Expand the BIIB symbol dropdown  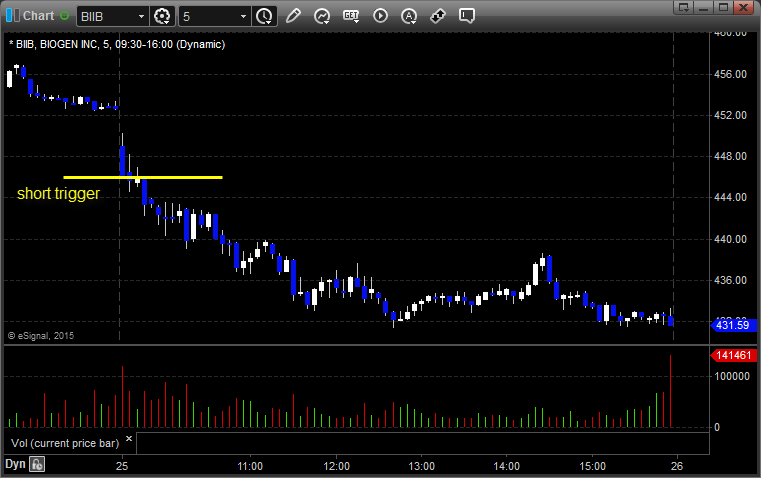(x=141, y=16)
